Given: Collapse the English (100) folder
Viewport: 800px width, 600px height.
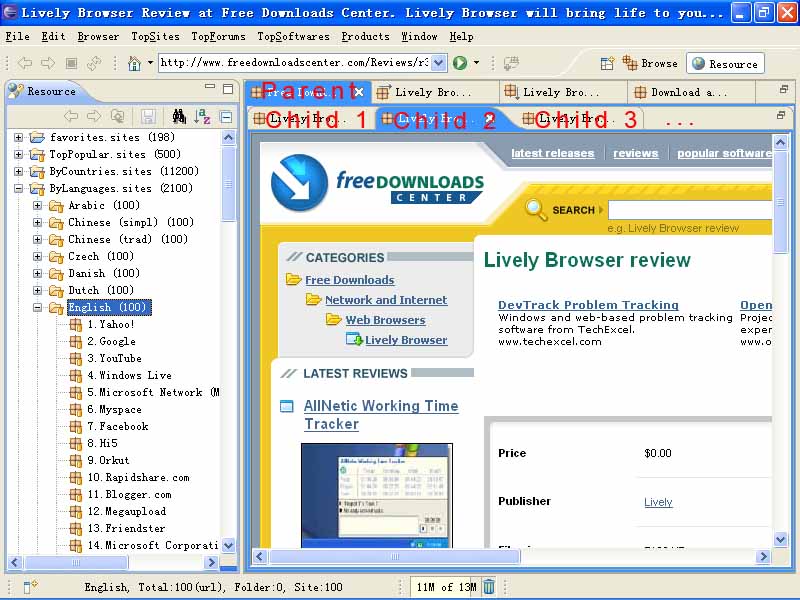Looking at the screenshot, I should point(37,307).
